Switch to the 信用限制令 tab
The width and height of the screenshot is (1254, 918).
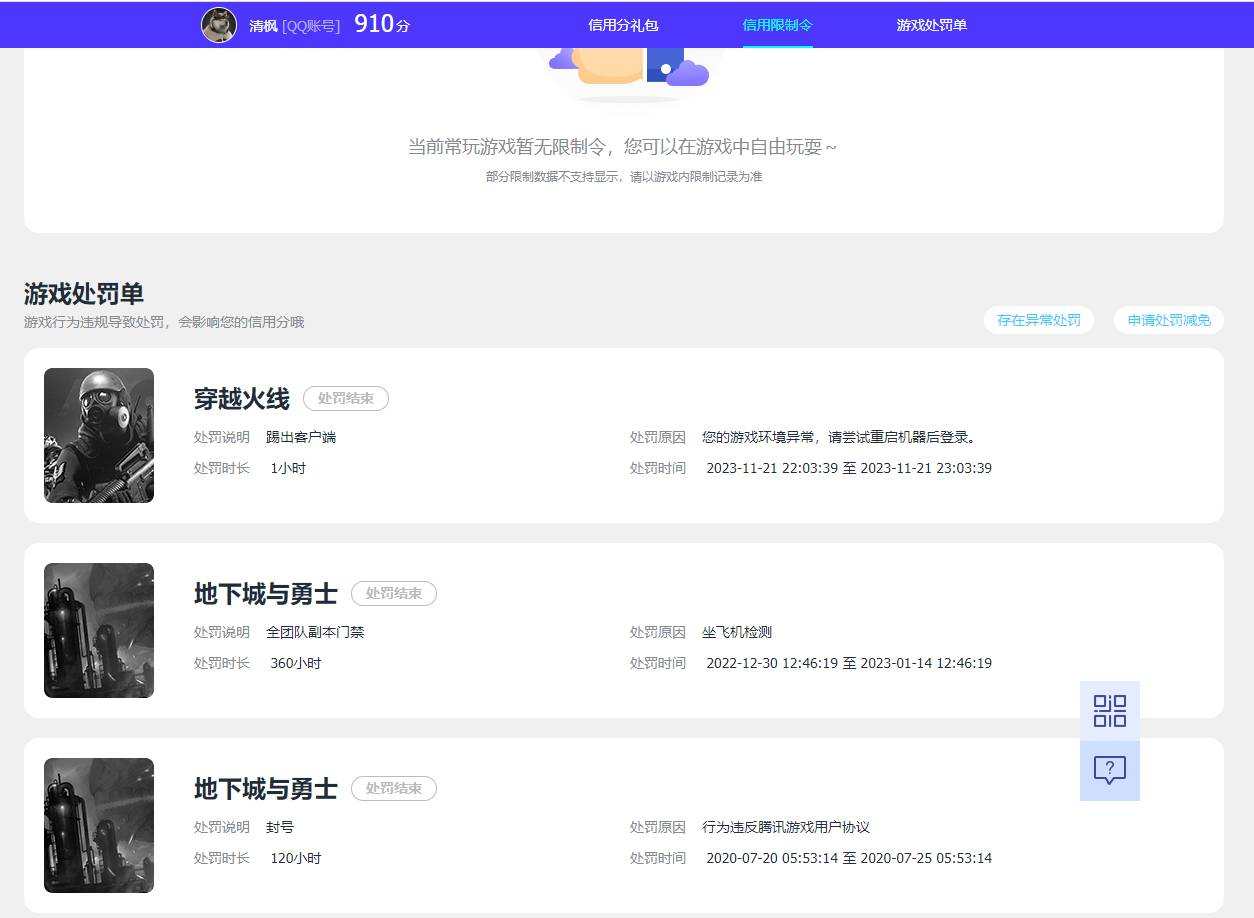pyautogui.click(x=777, y=25)
